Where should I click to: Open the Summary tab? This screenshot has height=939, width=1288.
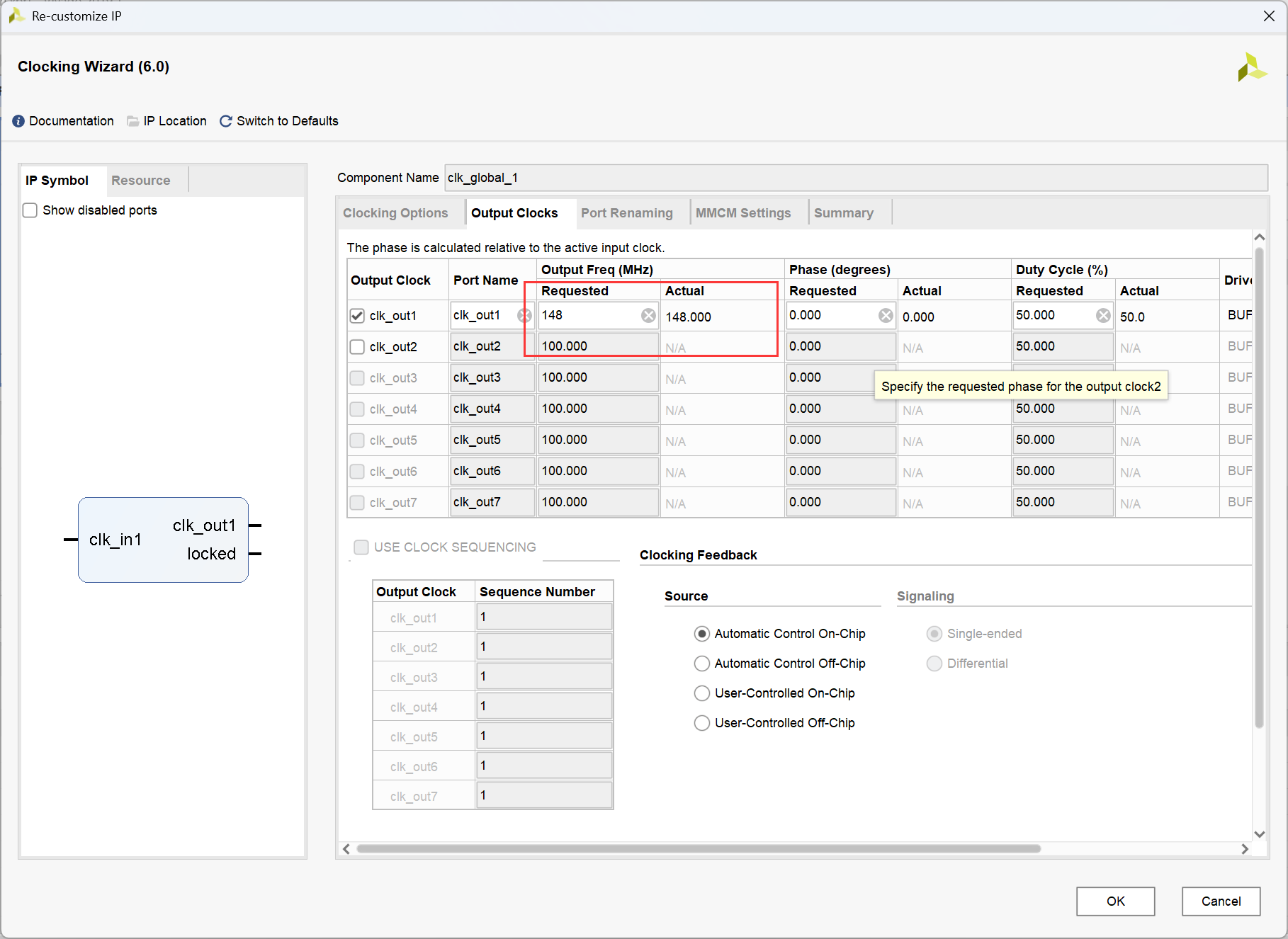(844, 213)
